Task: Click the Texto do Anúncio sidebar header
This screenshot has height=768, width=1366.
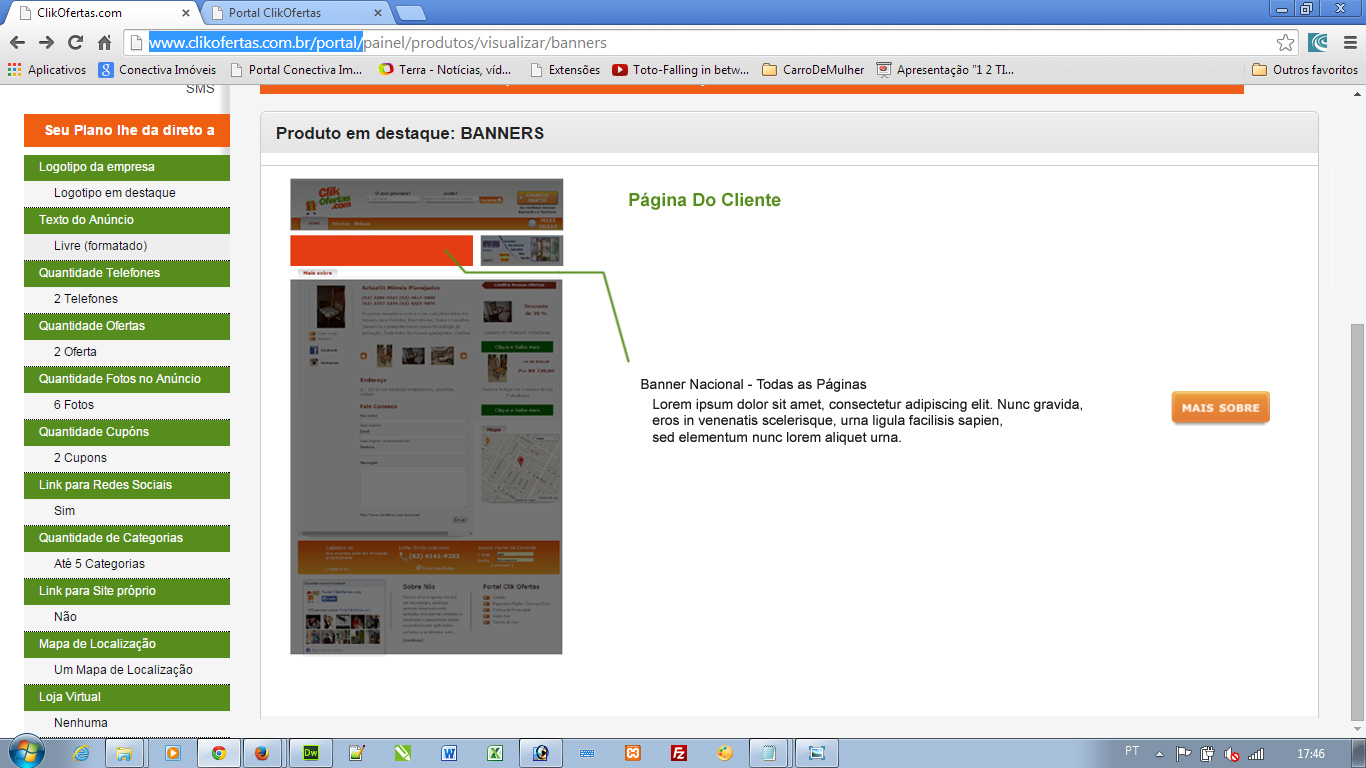Action: pyautogui.click(x=127, y=220)
